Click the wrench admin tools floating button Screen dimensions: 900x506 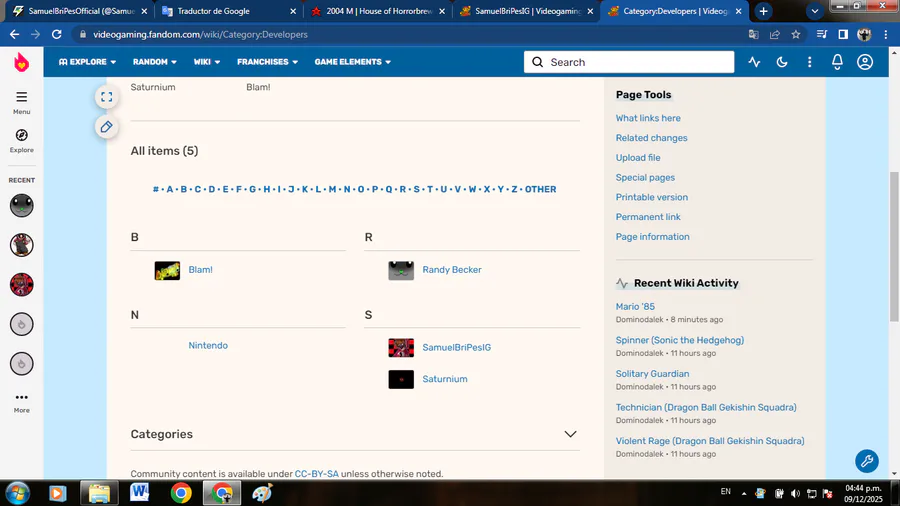[x=867, y=460]
